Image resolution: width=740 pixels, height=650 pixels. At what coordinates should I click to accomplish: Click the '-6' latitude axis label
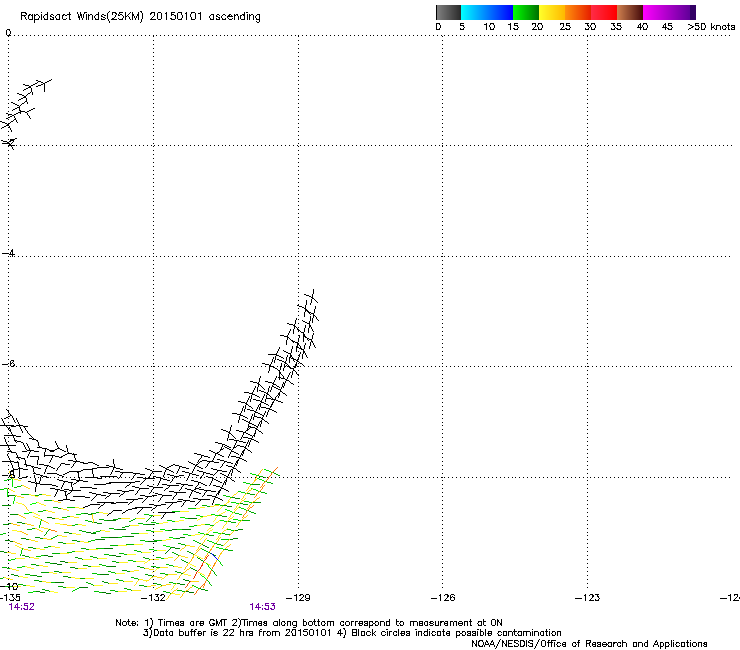[8, 363]
